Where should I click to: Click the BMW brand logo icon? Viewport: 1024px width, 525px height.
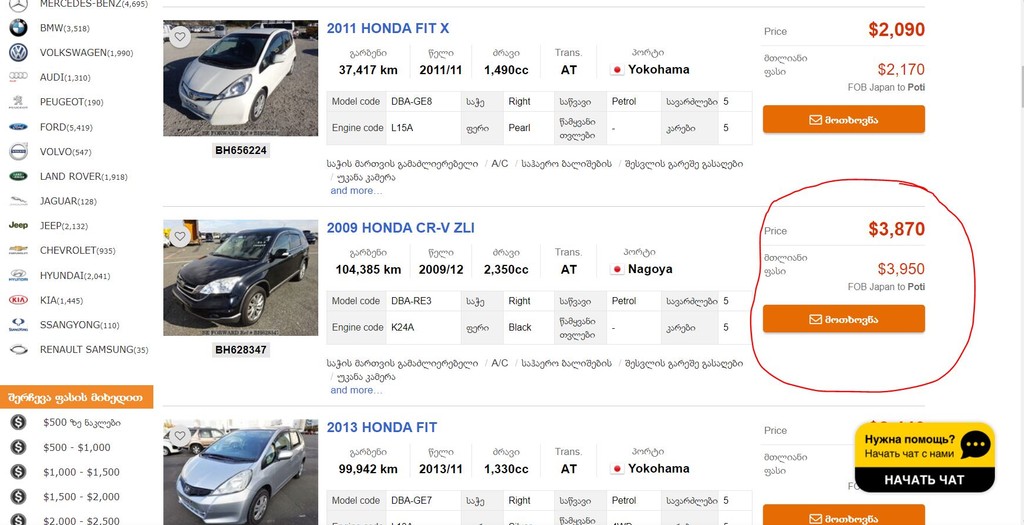pos(18,28)
